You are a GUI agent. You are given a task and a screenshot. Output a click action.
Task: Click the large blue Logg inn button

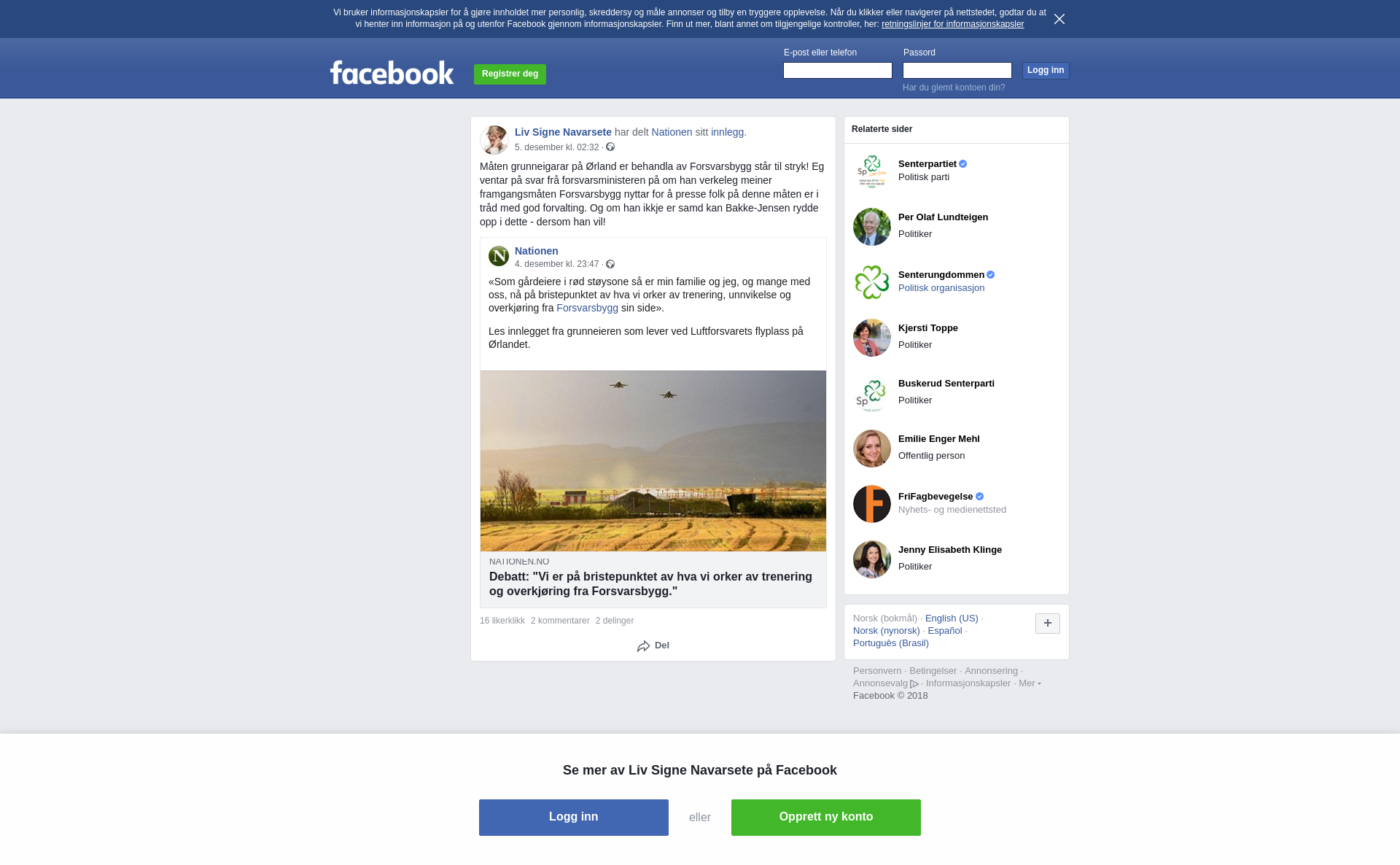pos(574,818)
